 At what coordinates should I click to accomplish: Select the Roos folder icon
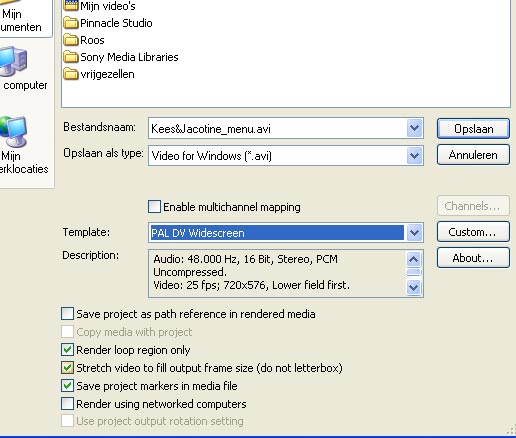click(71, 40)
